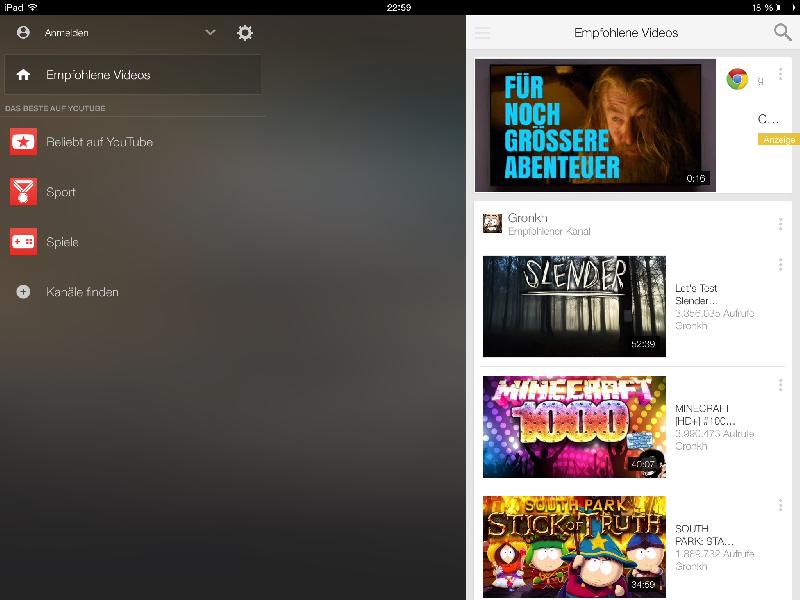Select the Beliebt auf YouTube star icon

tap(23, 142)
